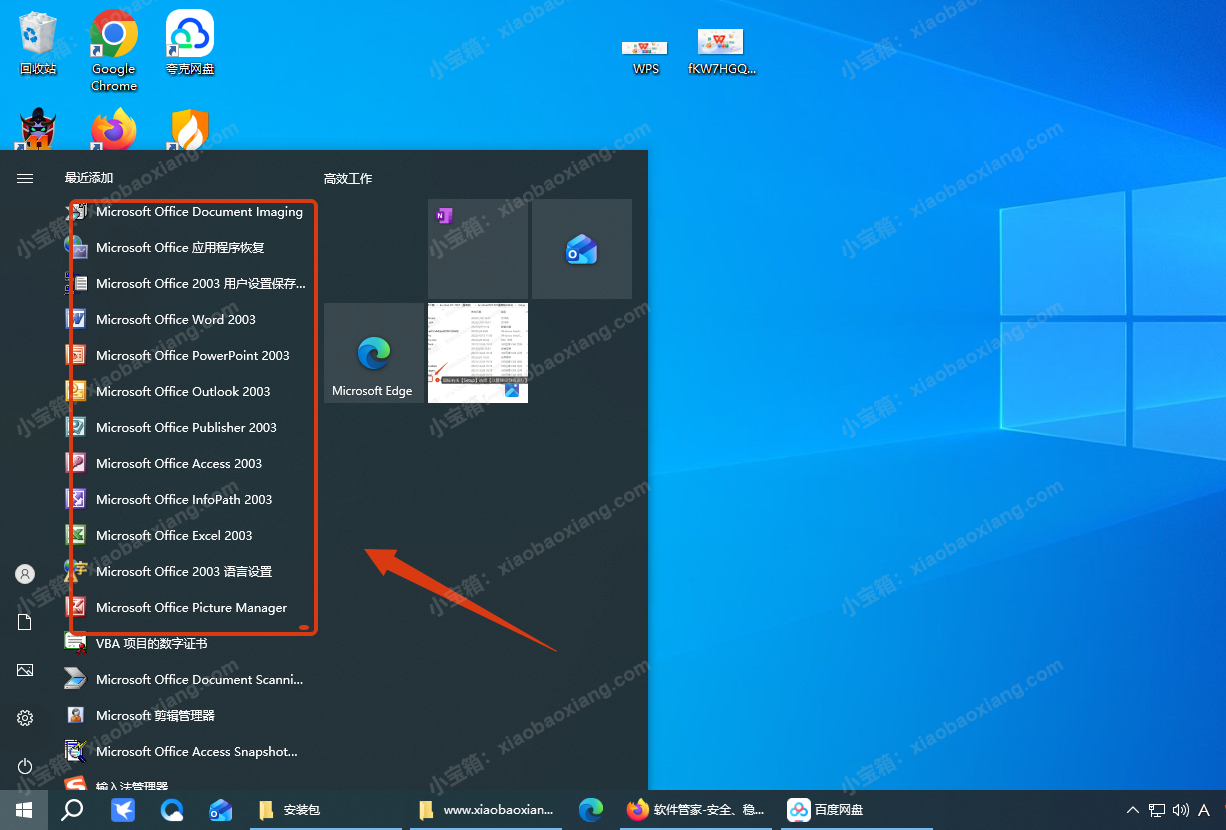Open Microsoft Office Picture Manager

[191, 608]
